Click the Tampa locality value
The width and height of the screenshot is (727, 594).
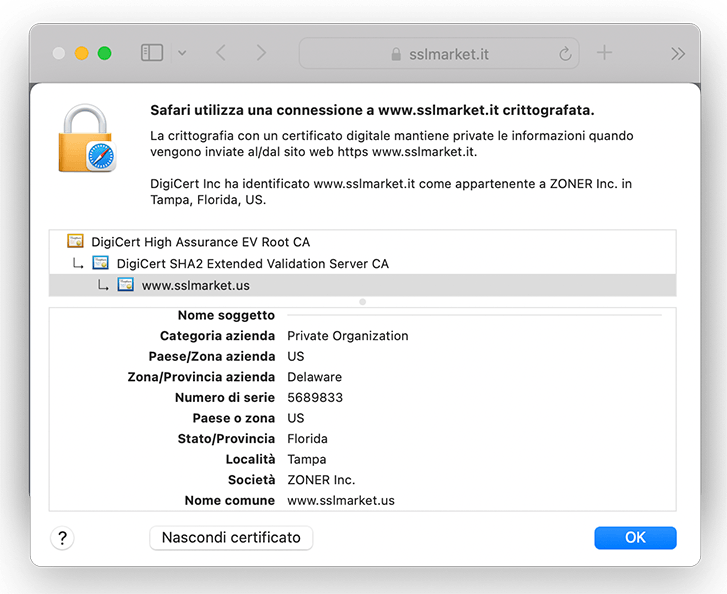coord(306,460)
